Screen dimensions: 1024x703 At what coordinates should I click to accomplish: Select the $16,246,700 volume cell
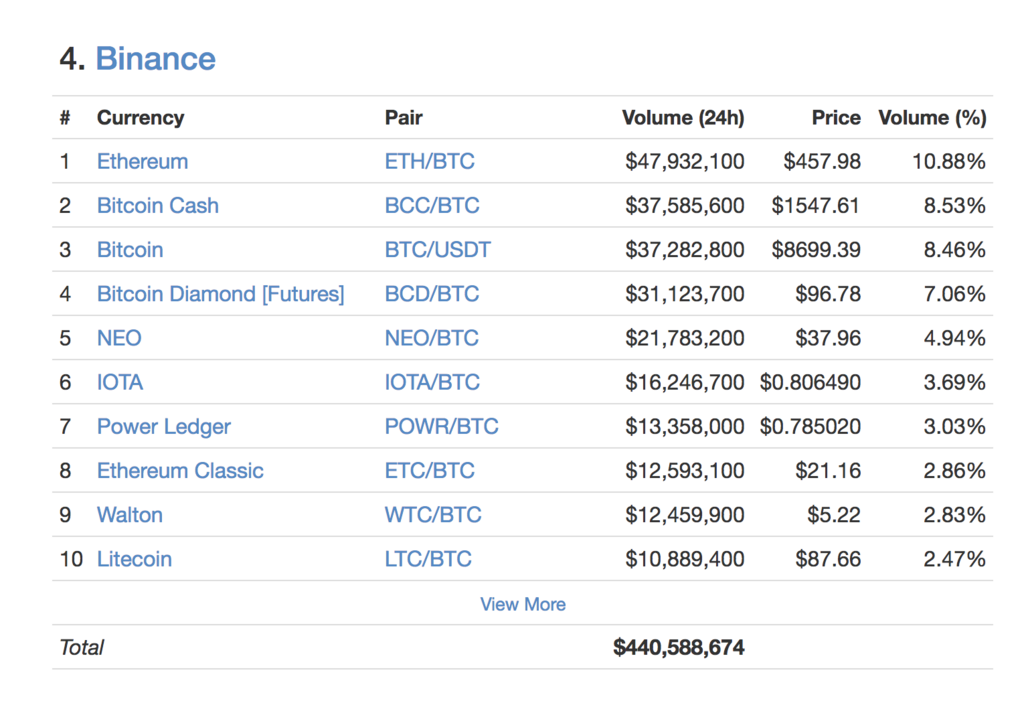[x=684, y=382]
